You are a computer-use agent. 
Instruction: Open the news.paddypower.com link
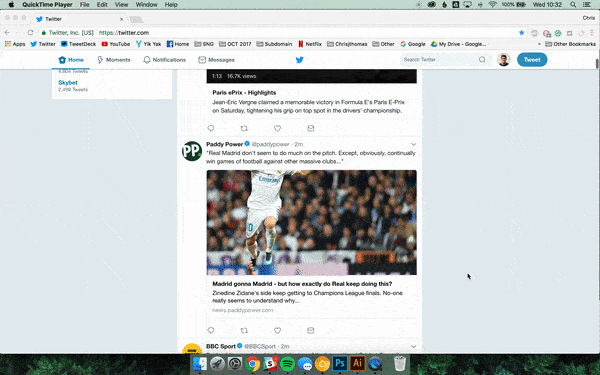(x=243, y=310)
